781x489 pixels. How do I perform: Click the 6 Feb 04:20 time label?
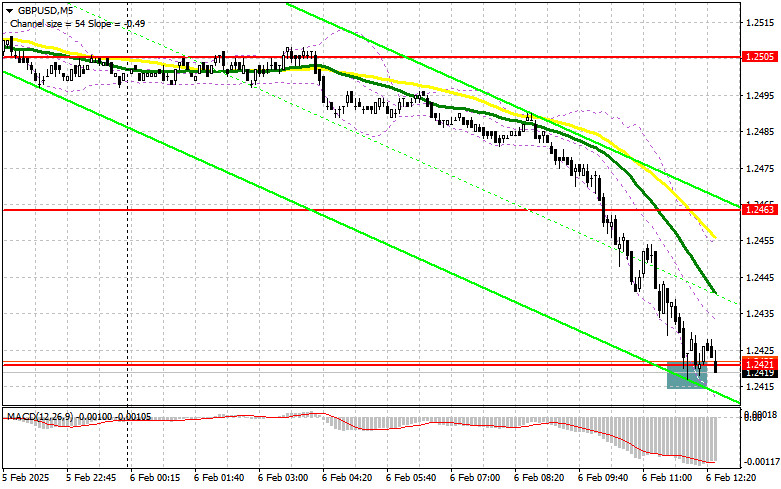pos(347,478)
